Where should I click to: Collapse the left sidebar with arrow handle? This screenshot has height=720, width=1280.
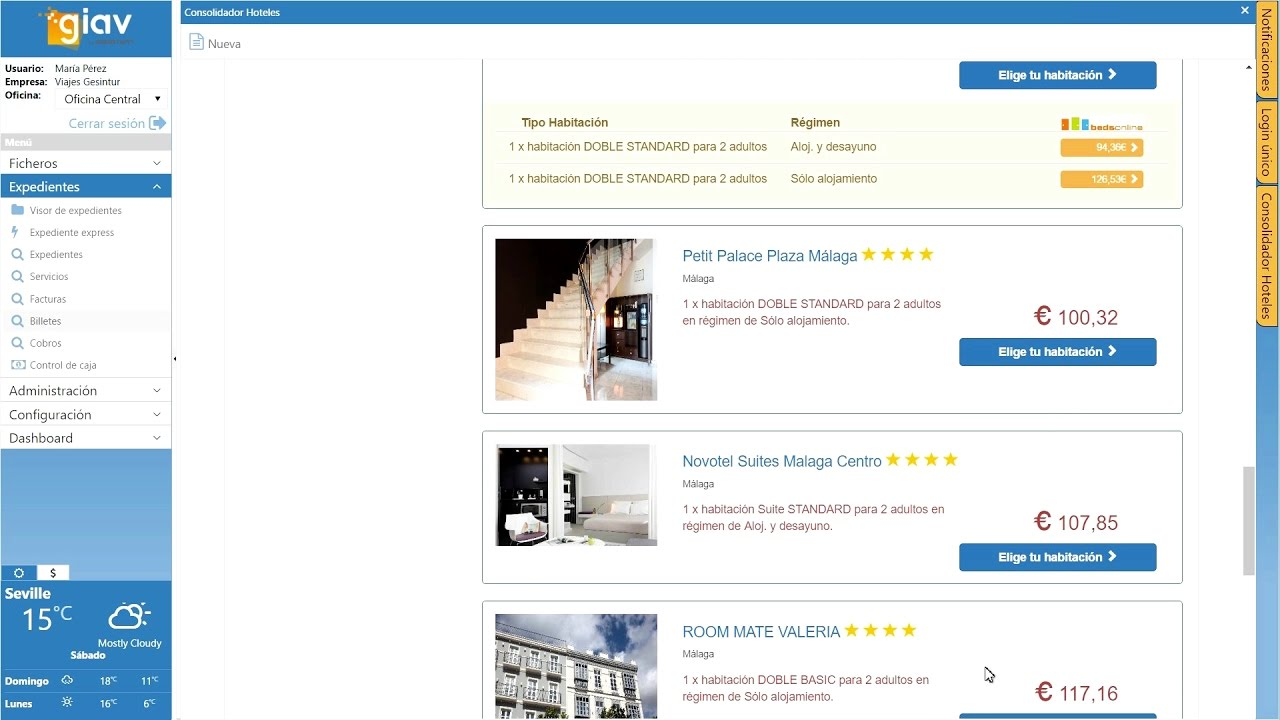[175, 358]
